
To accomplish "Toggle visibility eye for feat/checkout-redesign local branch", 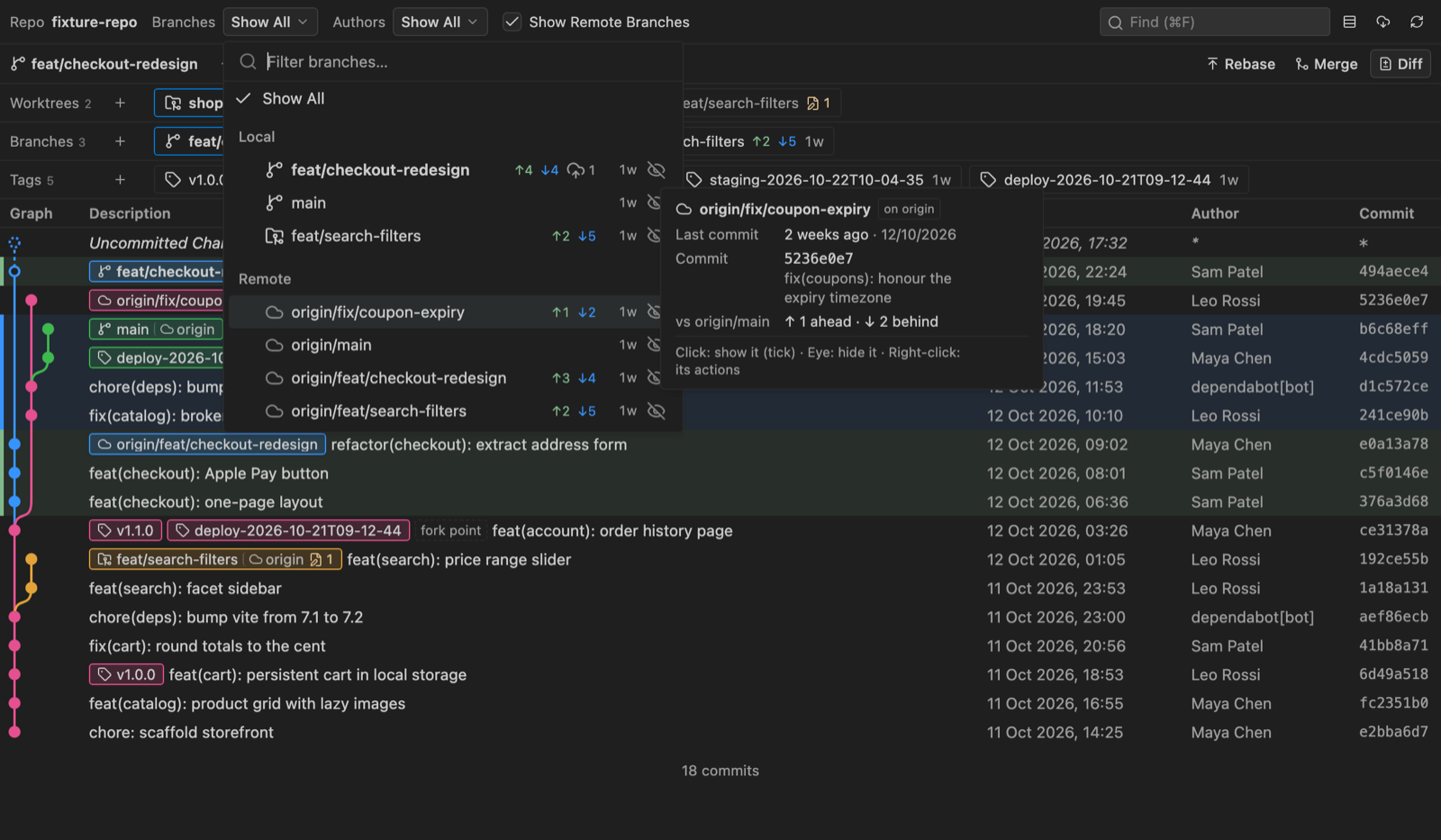I will pyautogui.click(x=657, y=170).
